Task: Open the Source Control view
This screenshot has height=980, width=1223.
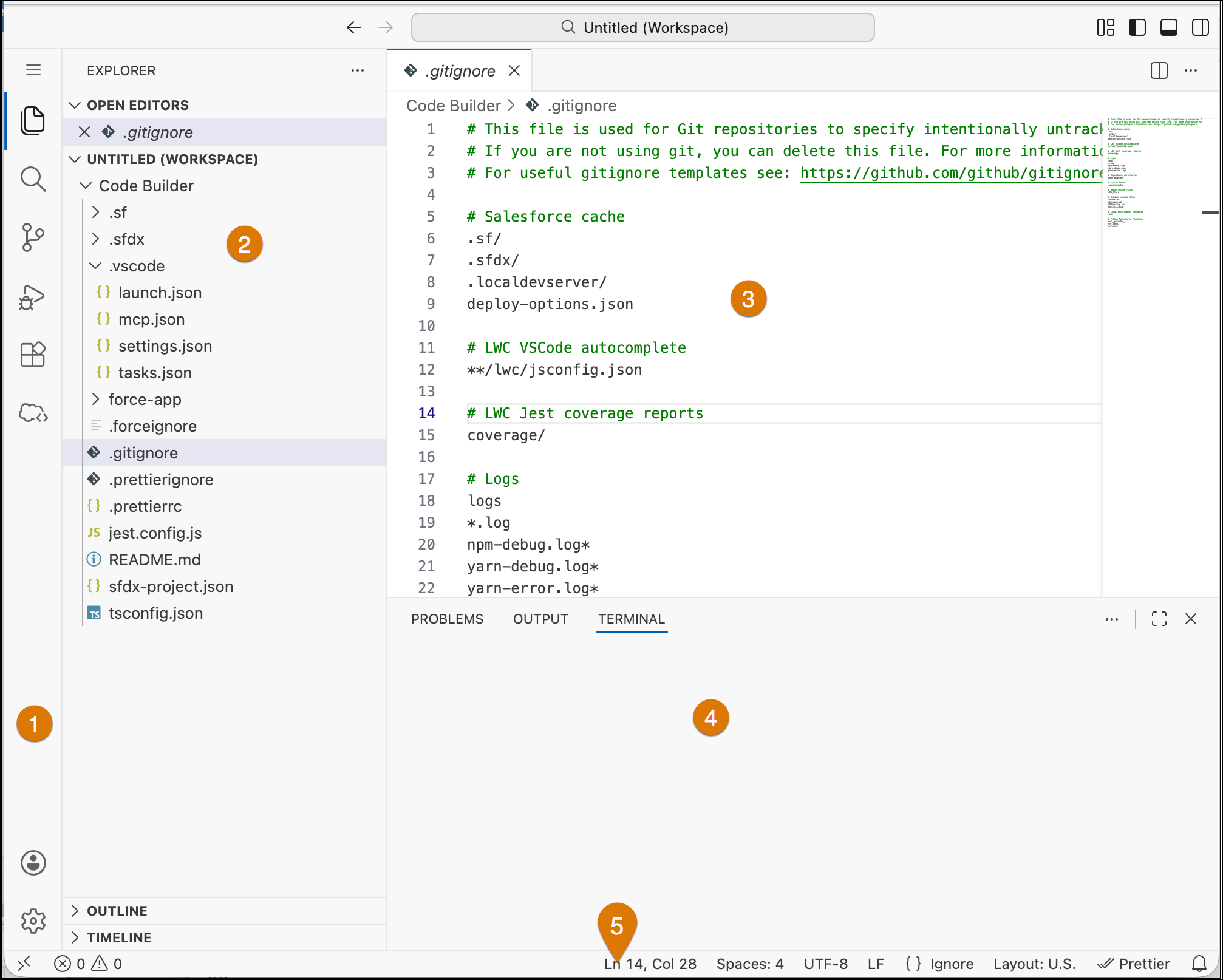Action: 33,237
